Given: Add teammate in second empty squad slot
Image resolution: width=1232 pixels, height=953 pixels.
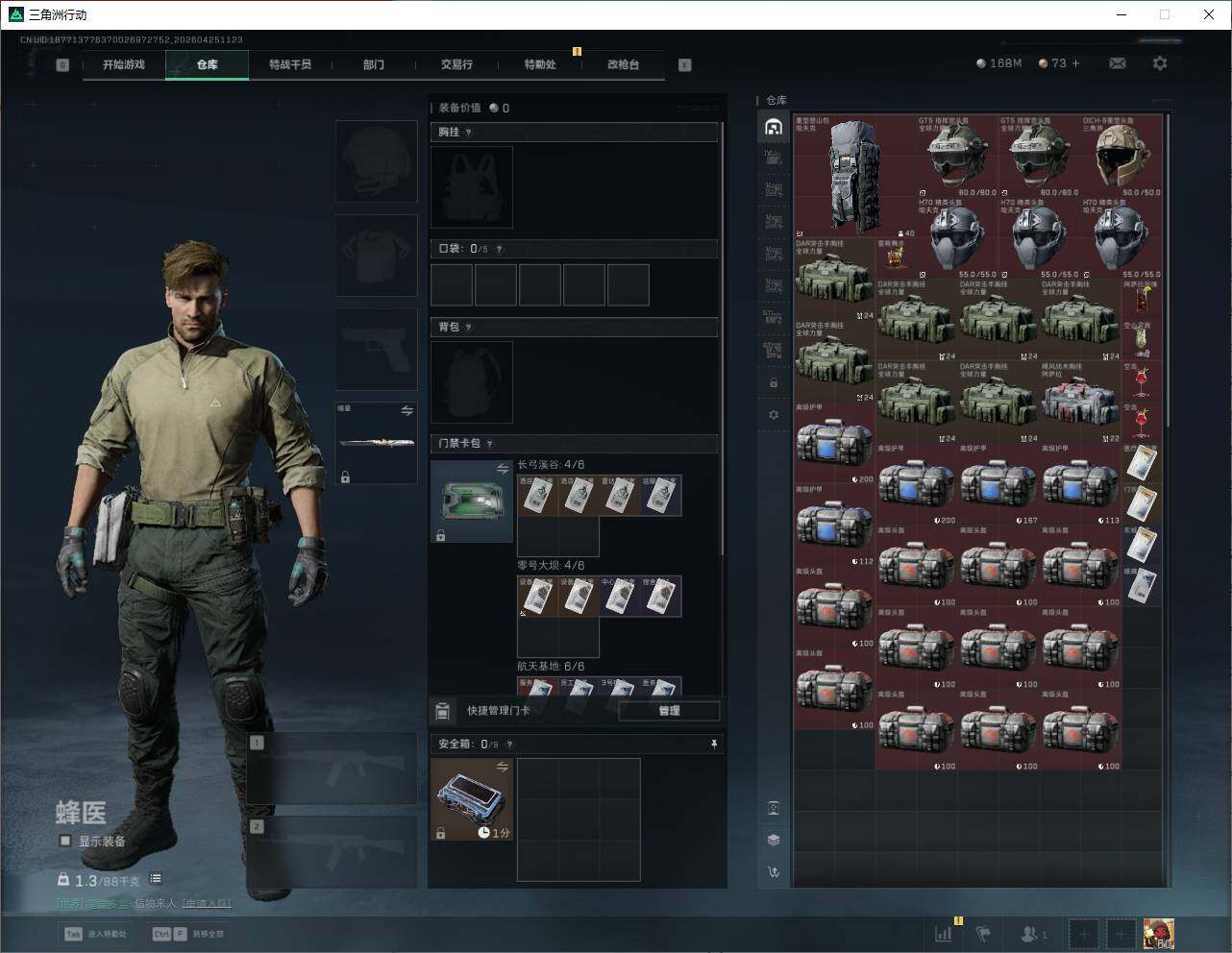Looking at the screenshot, I should click(1121, 934).
